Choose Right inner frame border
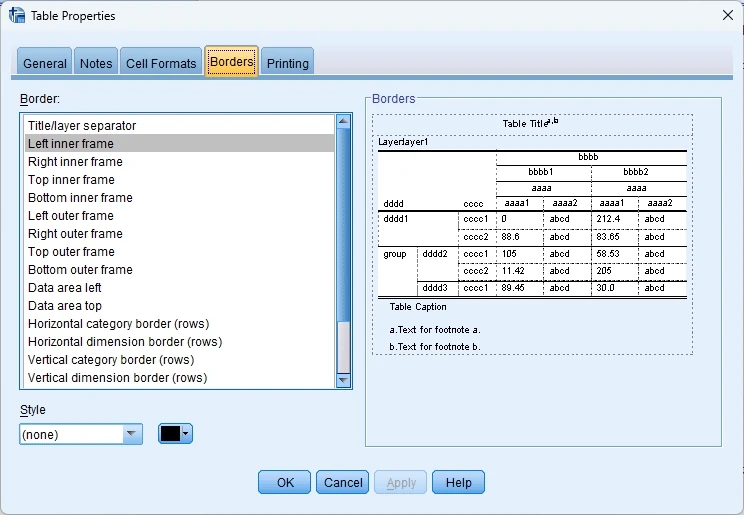This screenshot has height=515, width=744. [75, 162]
